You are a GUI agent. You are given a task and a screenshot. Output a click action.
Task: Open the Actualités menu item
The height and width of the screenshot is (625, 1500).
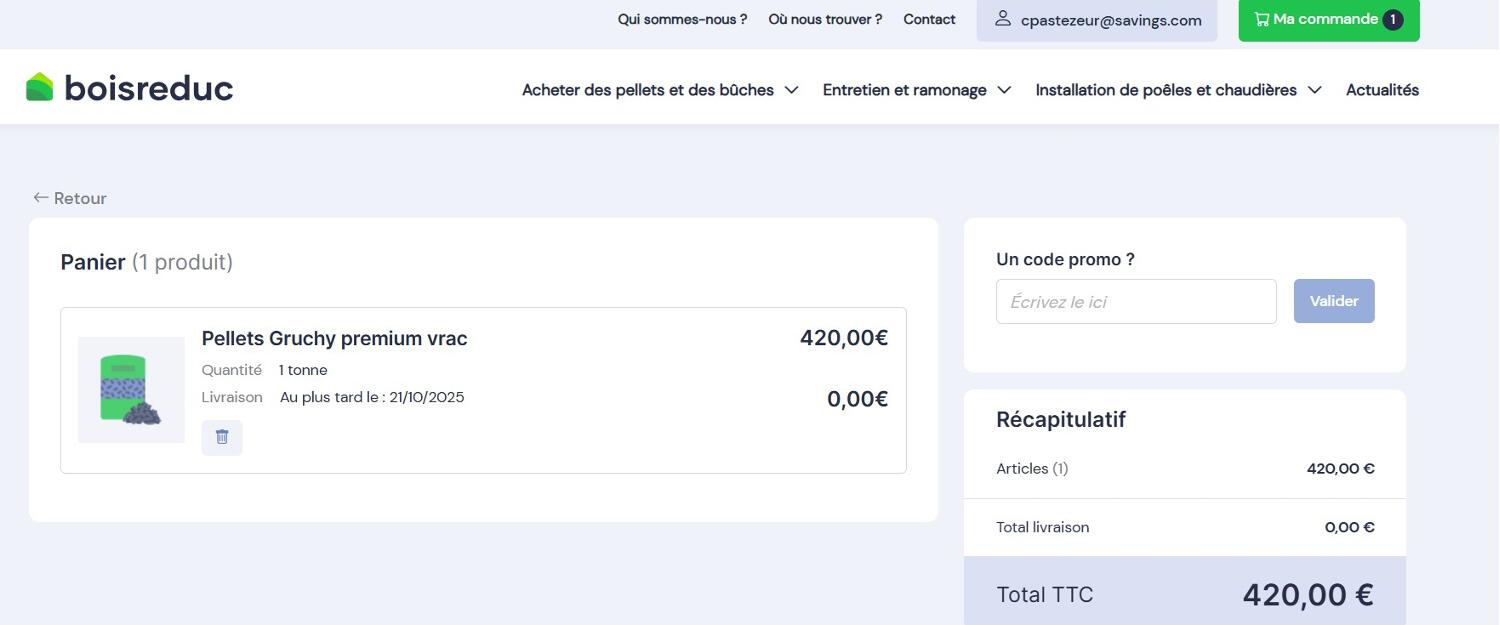pos(1382,90)
